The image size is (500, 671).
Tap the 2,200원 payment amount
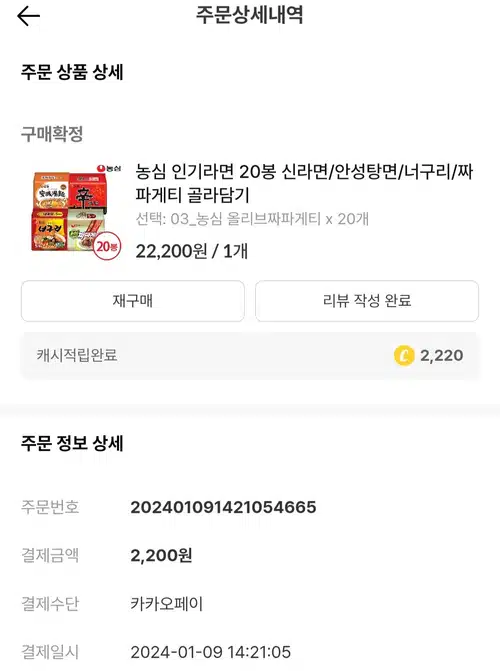[161, 555]
